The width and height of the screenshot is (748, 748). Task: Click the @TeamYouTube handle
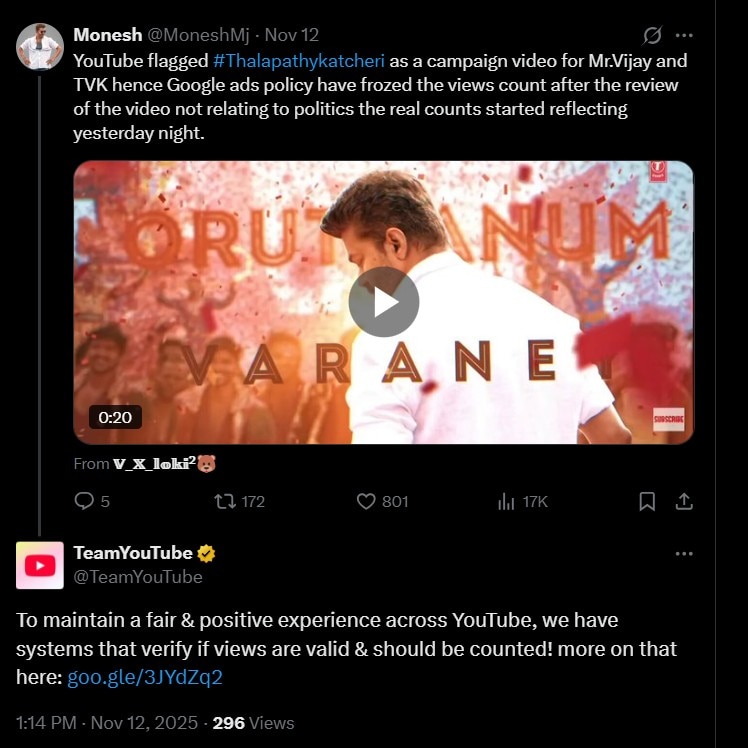coord(138,577)
